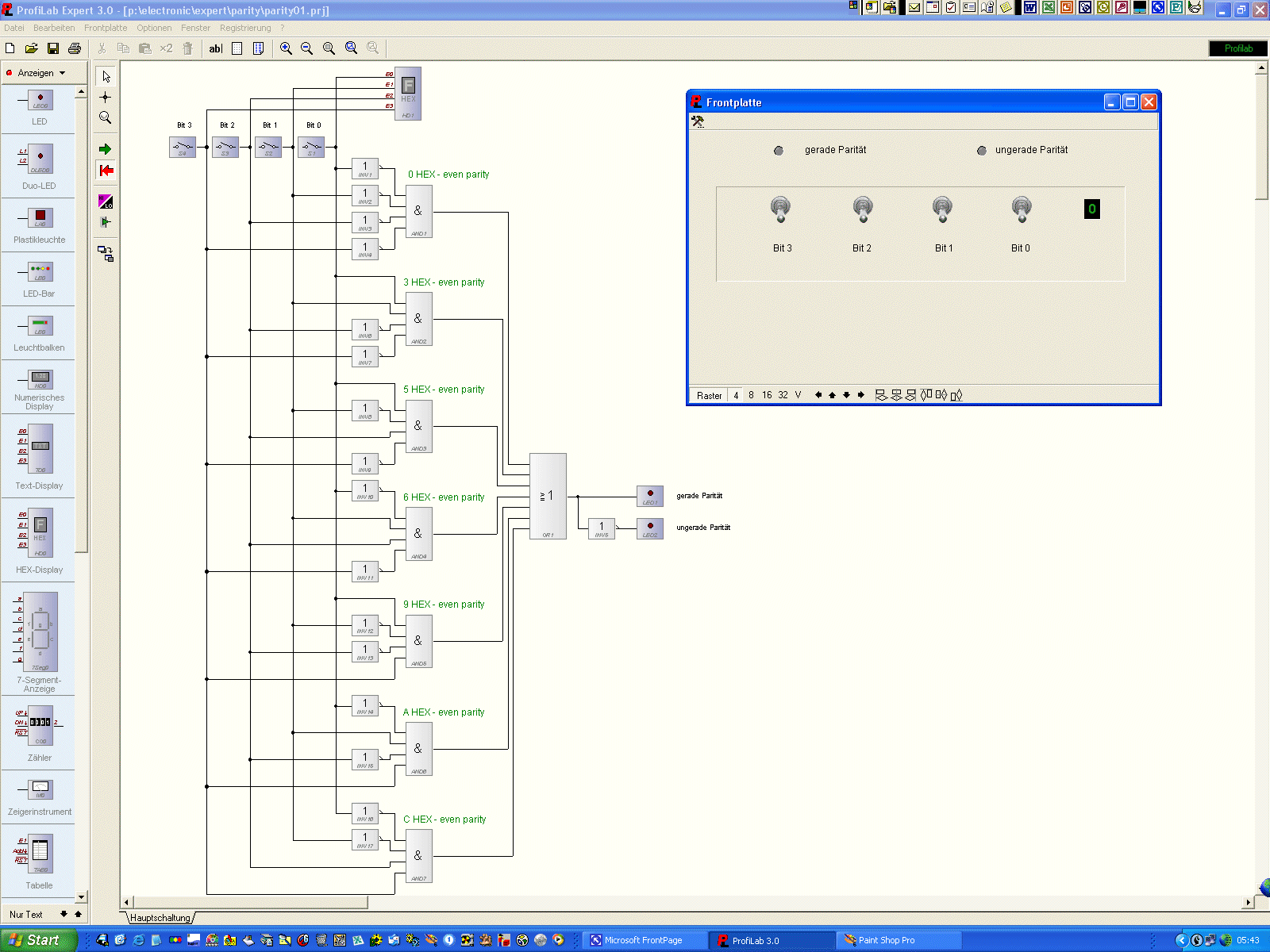Switch to Paint Shop Pro in taskbar
The height and width of the screenshot is (952, 1270).
(899, 940)
